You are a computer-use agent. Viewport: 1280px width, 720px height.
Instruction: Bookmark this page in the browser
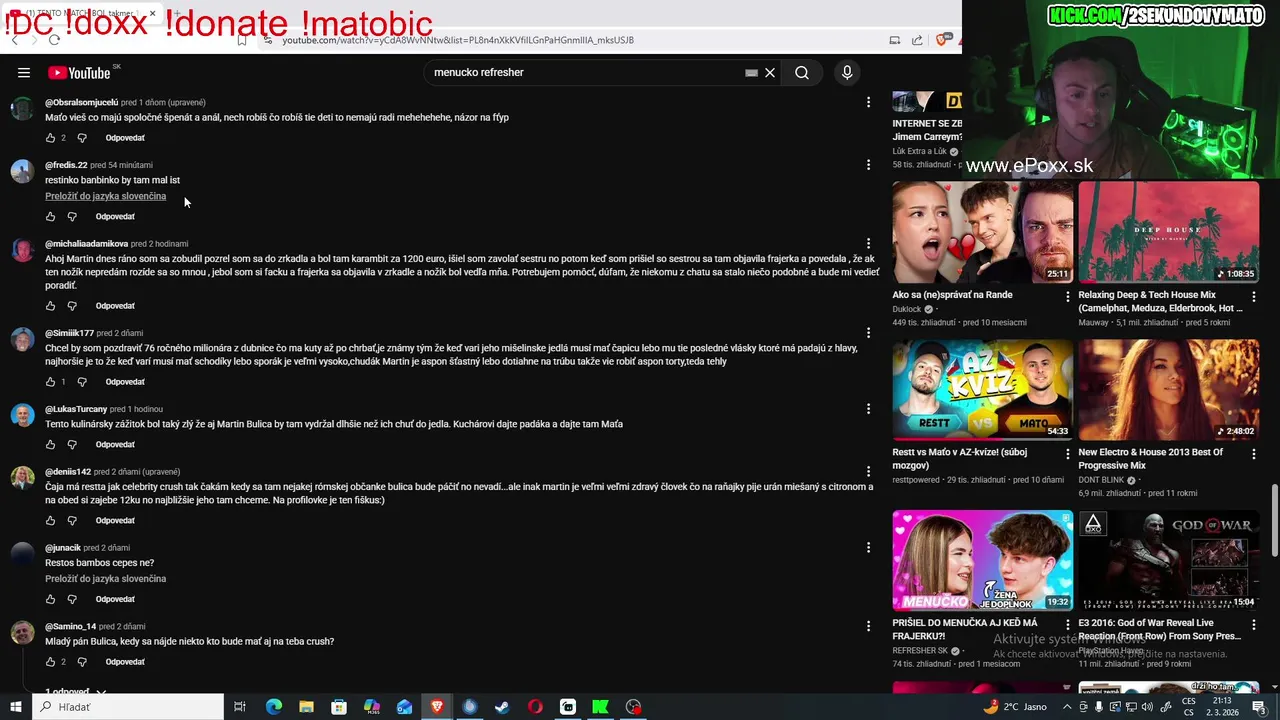242,40
